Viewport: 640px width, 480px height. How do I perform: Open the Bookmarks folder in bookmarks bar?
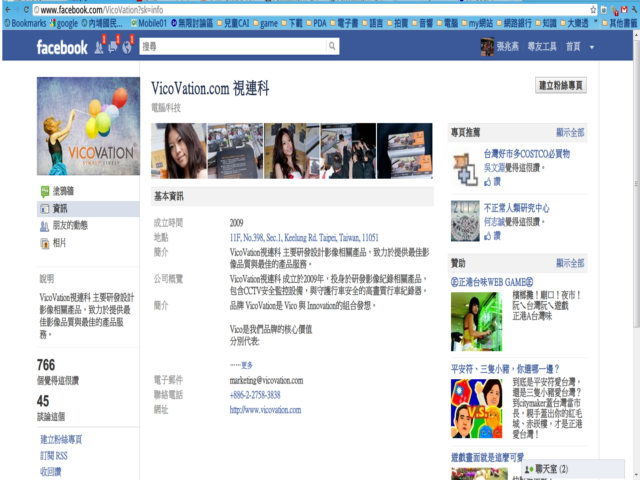click(25, 23)
